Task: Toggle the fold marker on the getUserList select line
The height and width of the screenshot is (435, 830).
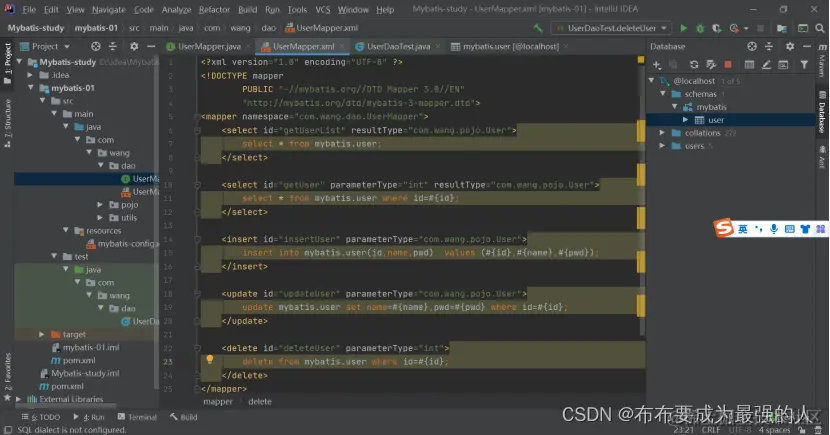Action: [197, 130]
